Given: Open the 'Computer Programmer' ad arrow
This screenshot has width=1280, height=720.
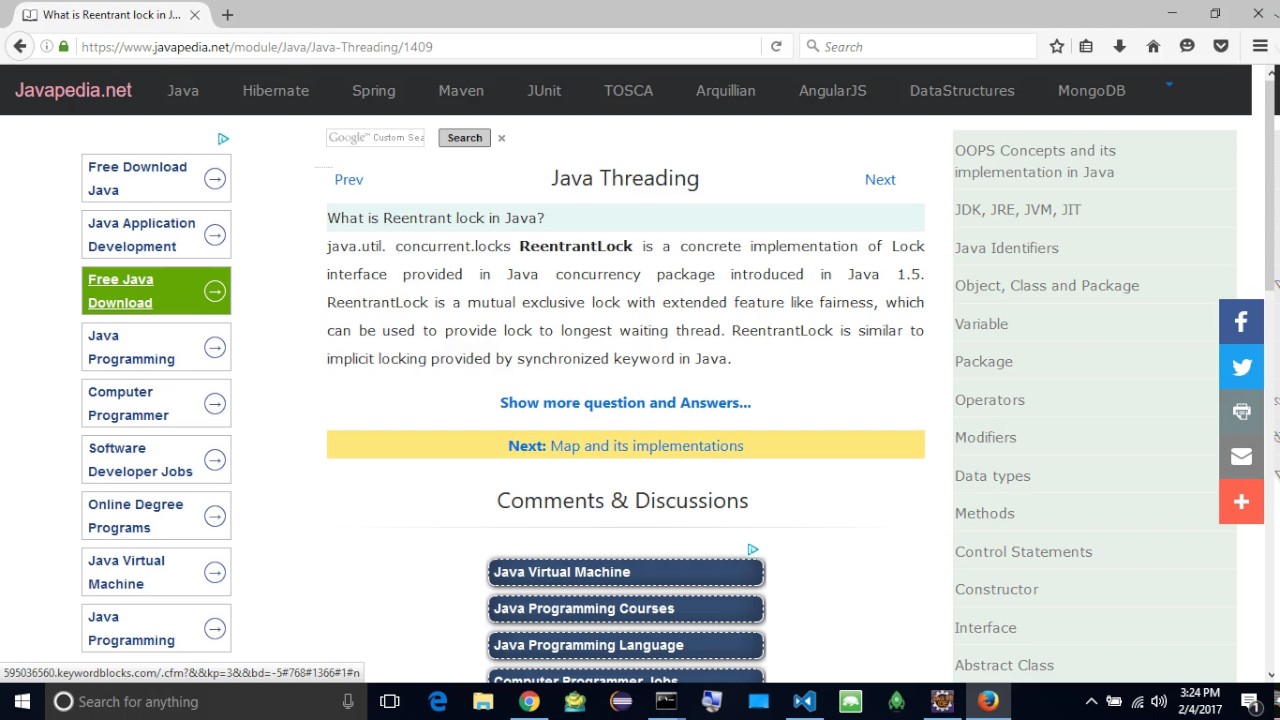Looking at the screenshot, I should pyautogui.click(x=215, y=404).
